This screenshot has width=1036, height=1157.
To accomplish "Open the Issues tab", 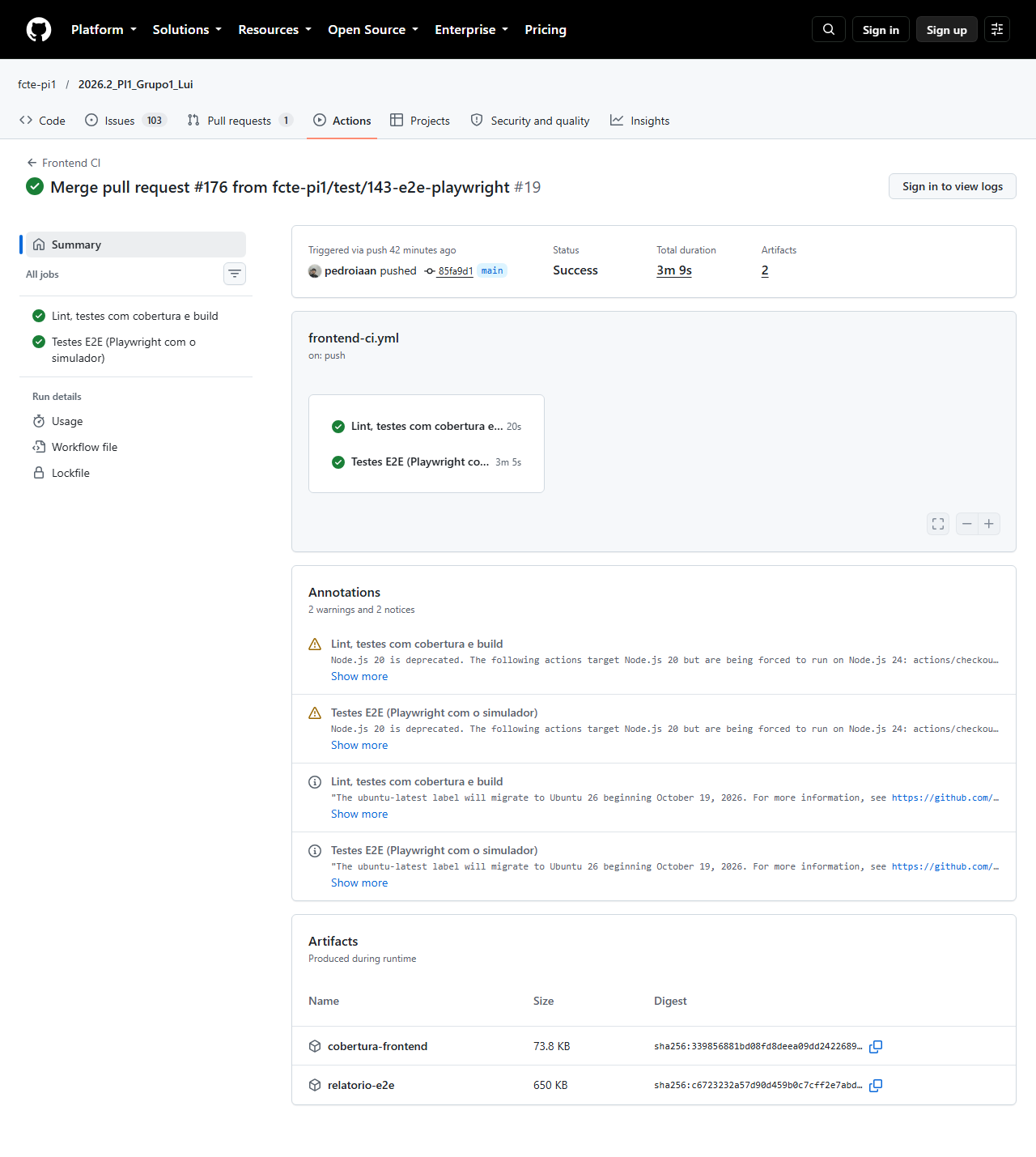I will 125,121.
